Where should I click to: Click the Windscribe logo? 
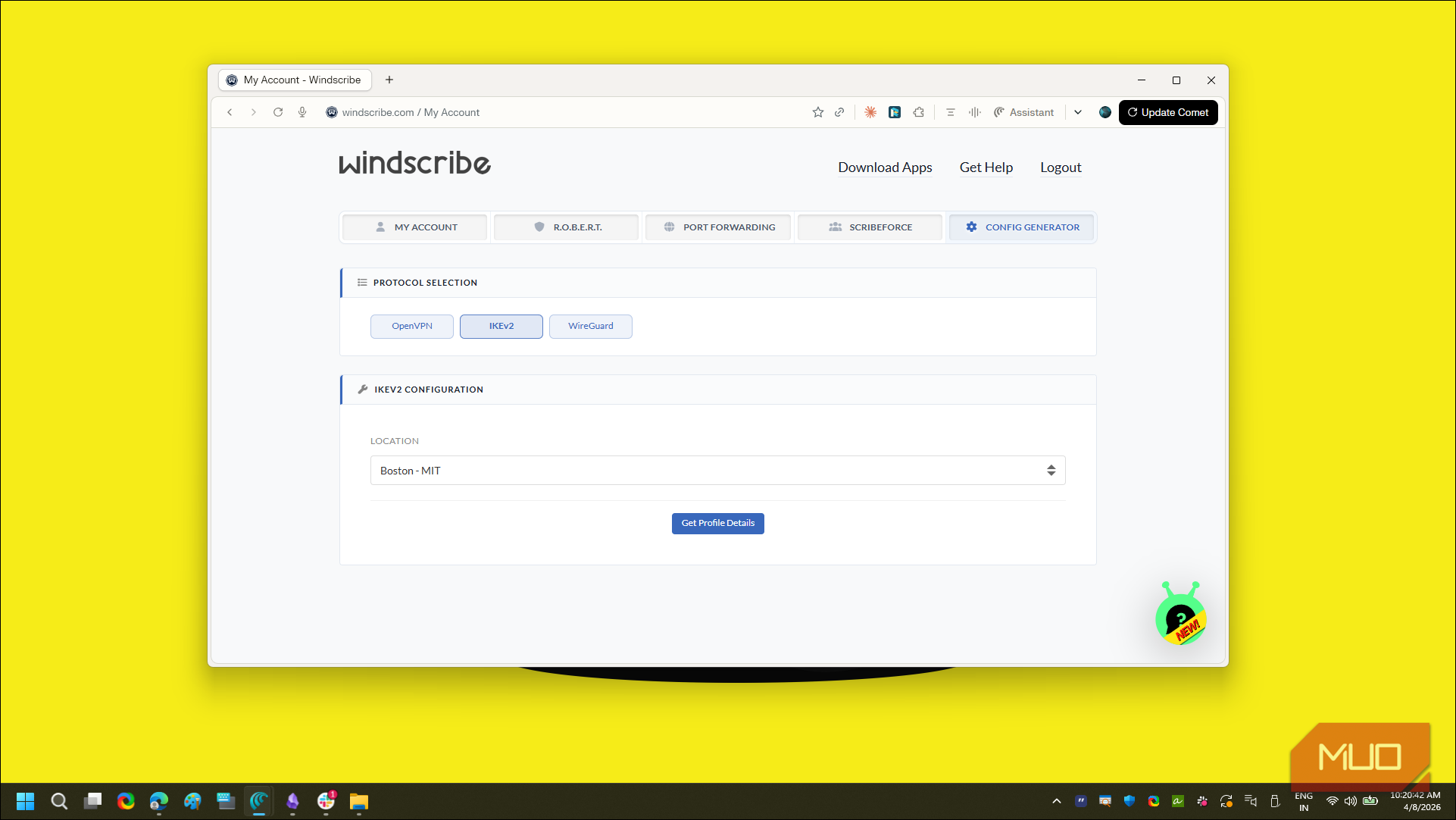pos(415,163)
